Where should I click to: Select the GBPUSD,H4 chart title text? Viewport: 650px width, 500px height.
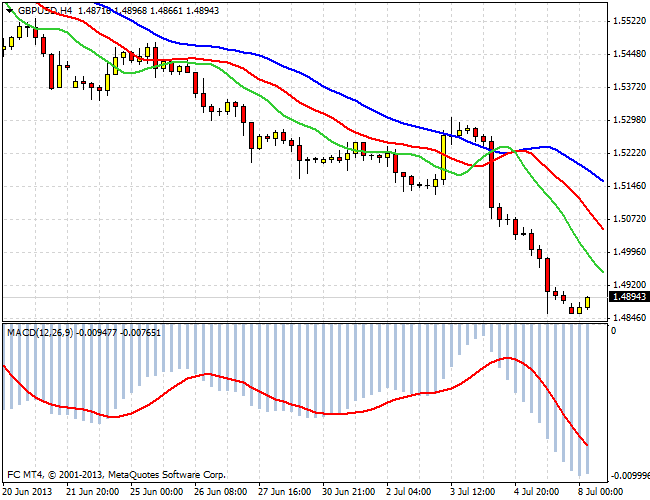[45, 11]
